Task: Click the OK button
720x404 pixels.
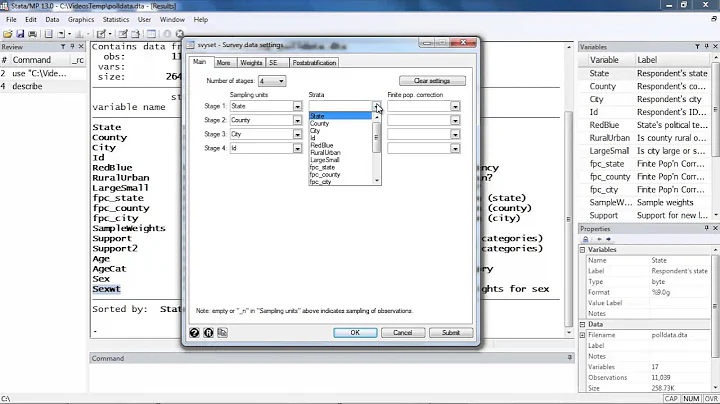Action: (355, 332)
